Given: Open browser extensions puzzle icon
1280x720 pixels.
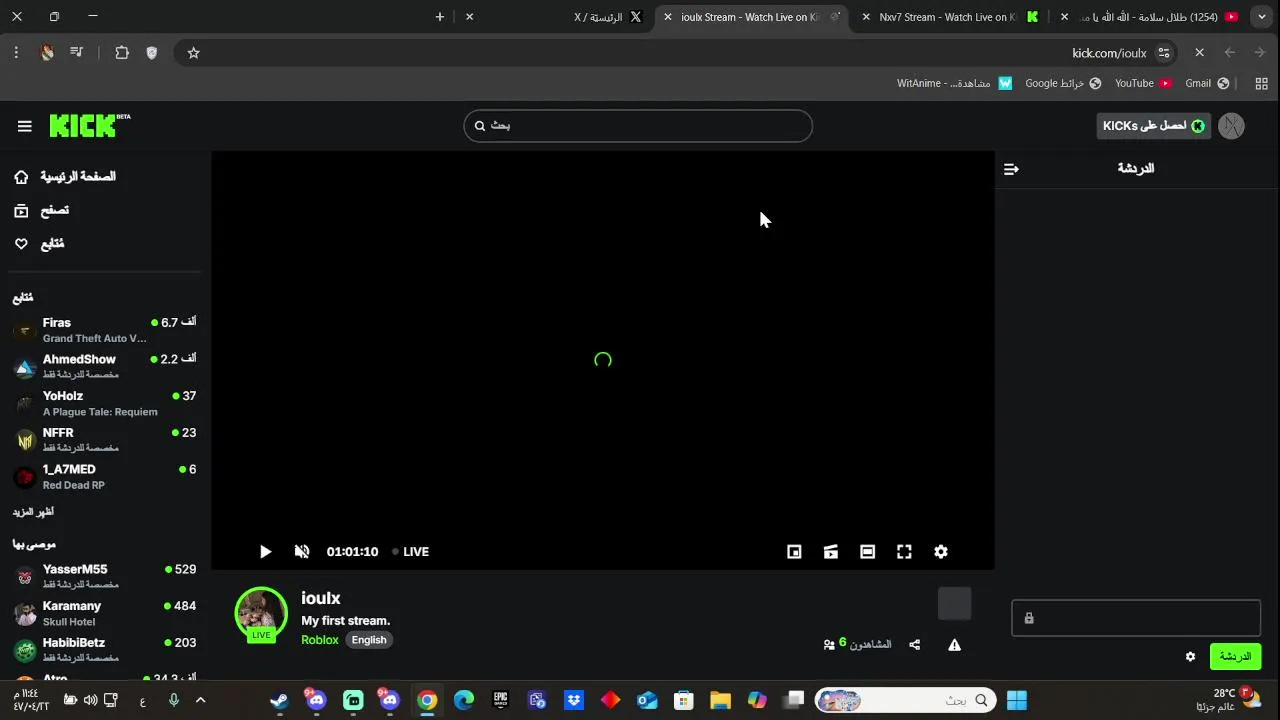Looking at the screenshot, I should (x=122, y=53).
